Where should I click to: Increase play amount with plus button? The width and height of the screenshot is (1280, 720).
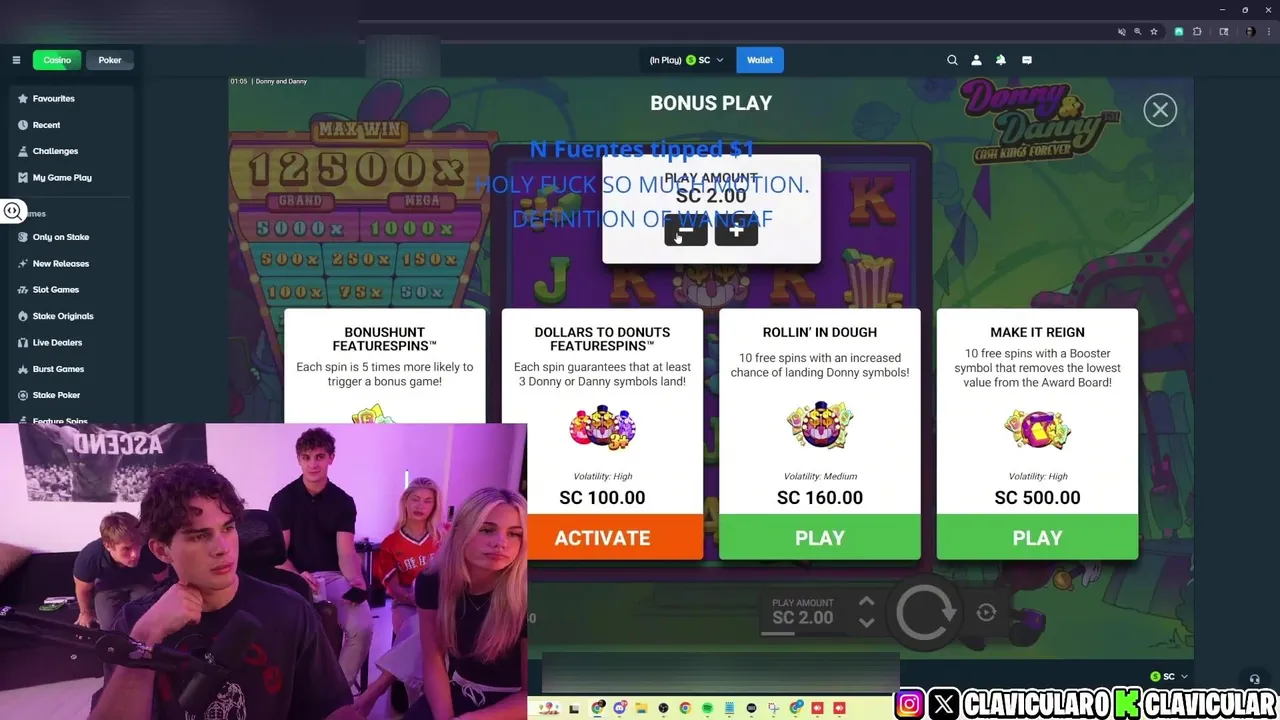tap(736, 231)
